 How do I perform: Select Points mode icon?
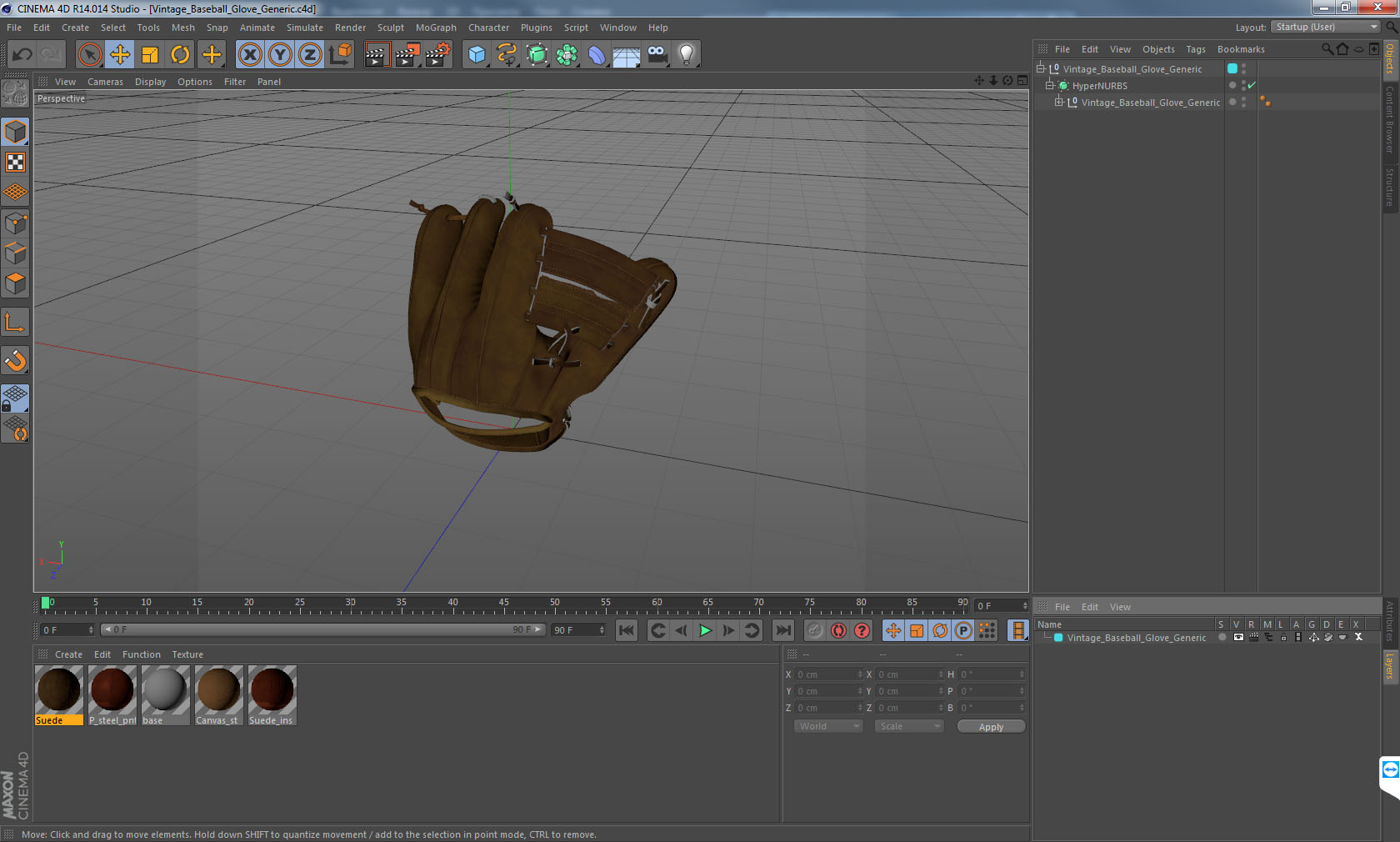coord(16,223)
